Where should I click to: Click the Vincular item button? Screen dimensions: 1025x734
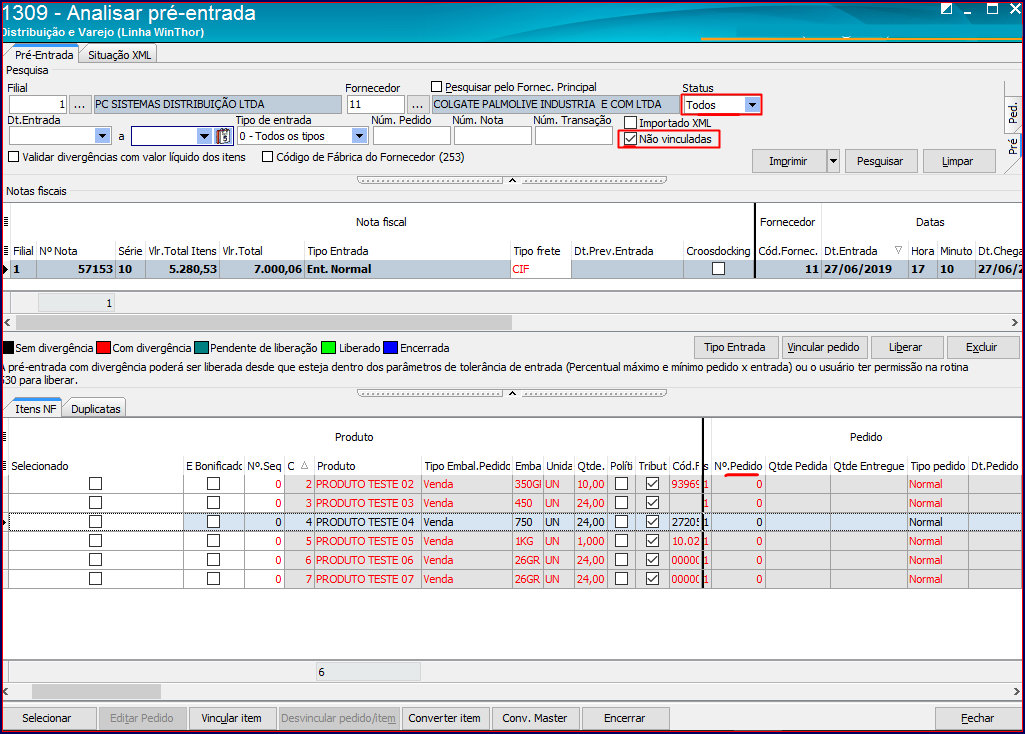[x=231, y=718]
